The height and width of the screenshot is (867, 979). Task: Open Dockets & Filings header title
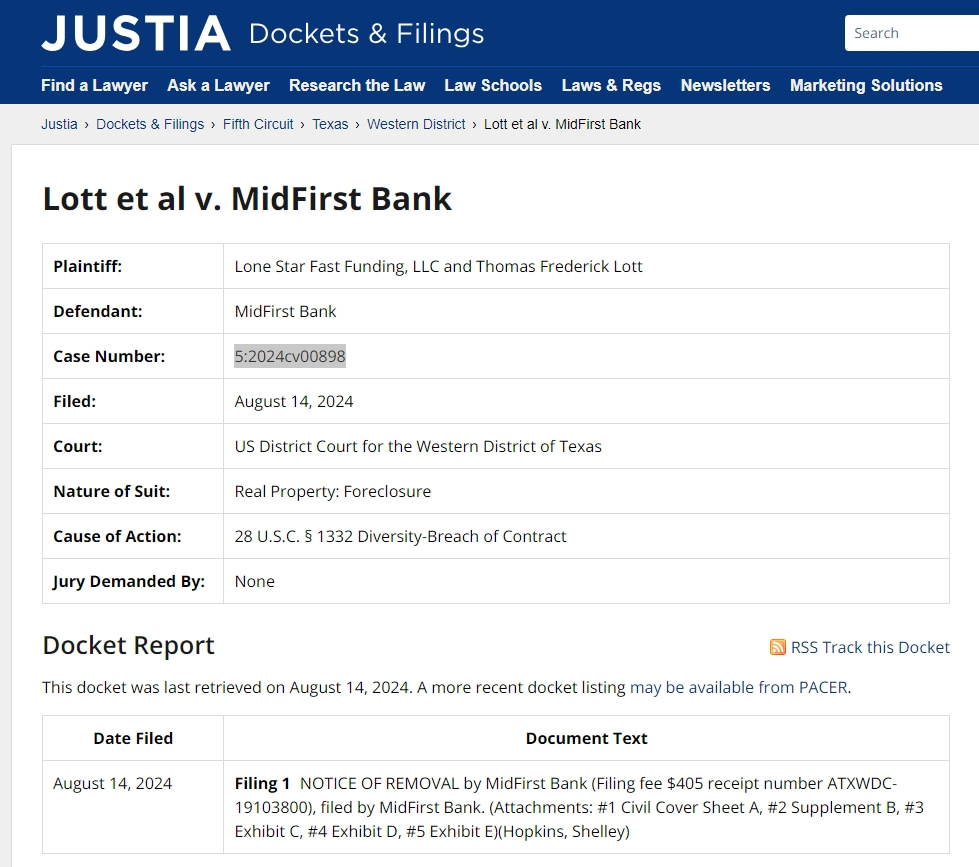coord(367,34)
